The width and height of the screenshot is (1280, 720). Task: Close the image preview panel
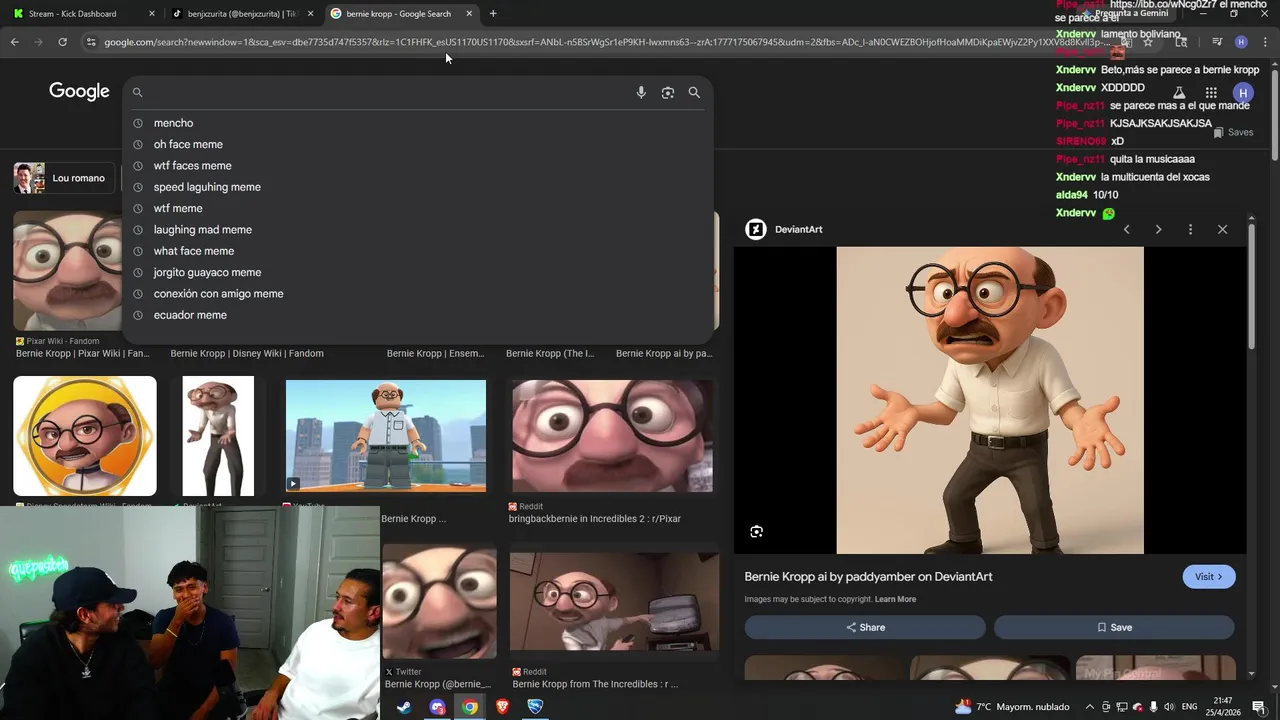tap(1222, 229)
